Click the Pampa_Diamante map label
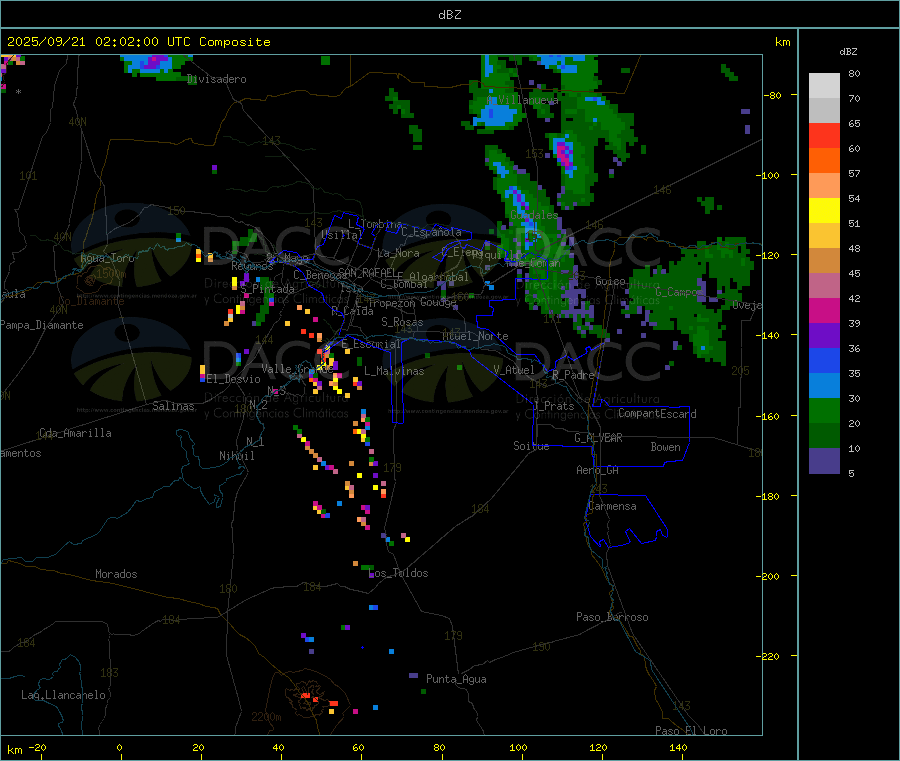900x761 pixels. pos(42,325)
